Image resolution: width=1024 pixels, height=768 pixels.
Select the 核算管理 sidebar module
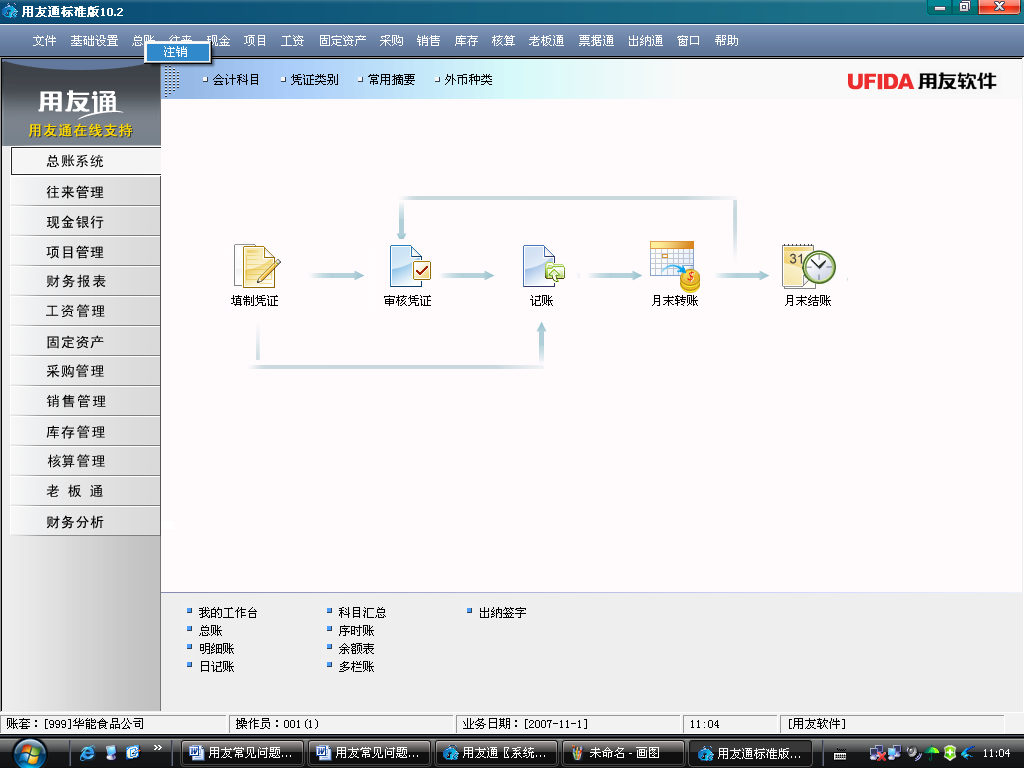click(x=86, y=462)
